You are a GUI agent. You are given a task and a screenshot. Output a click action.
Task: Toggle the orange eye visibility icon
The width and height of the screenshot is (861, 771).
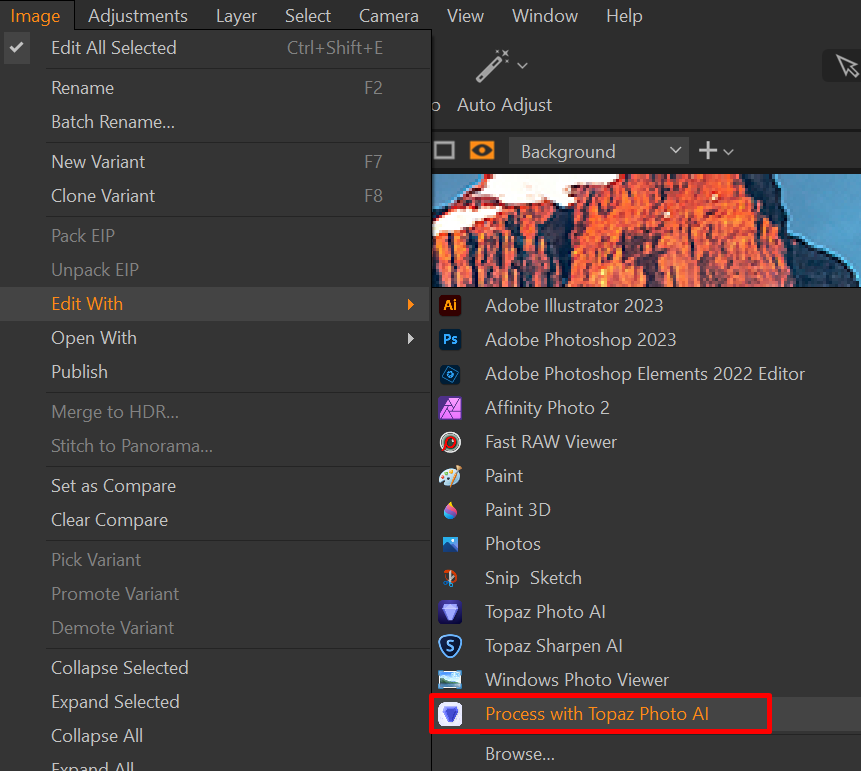482,150
